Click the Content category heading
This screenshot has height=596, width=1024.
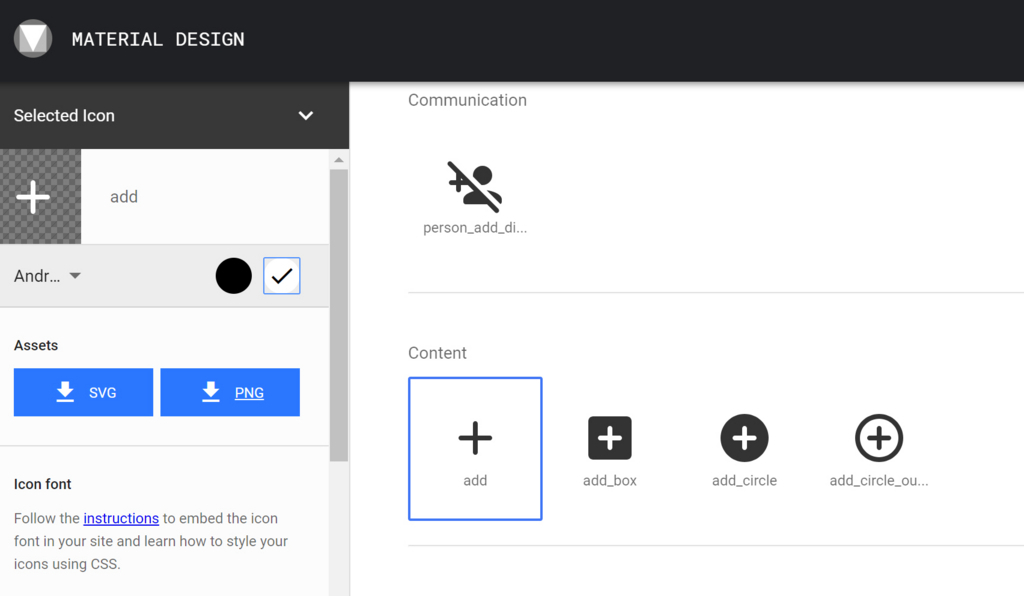438,353
